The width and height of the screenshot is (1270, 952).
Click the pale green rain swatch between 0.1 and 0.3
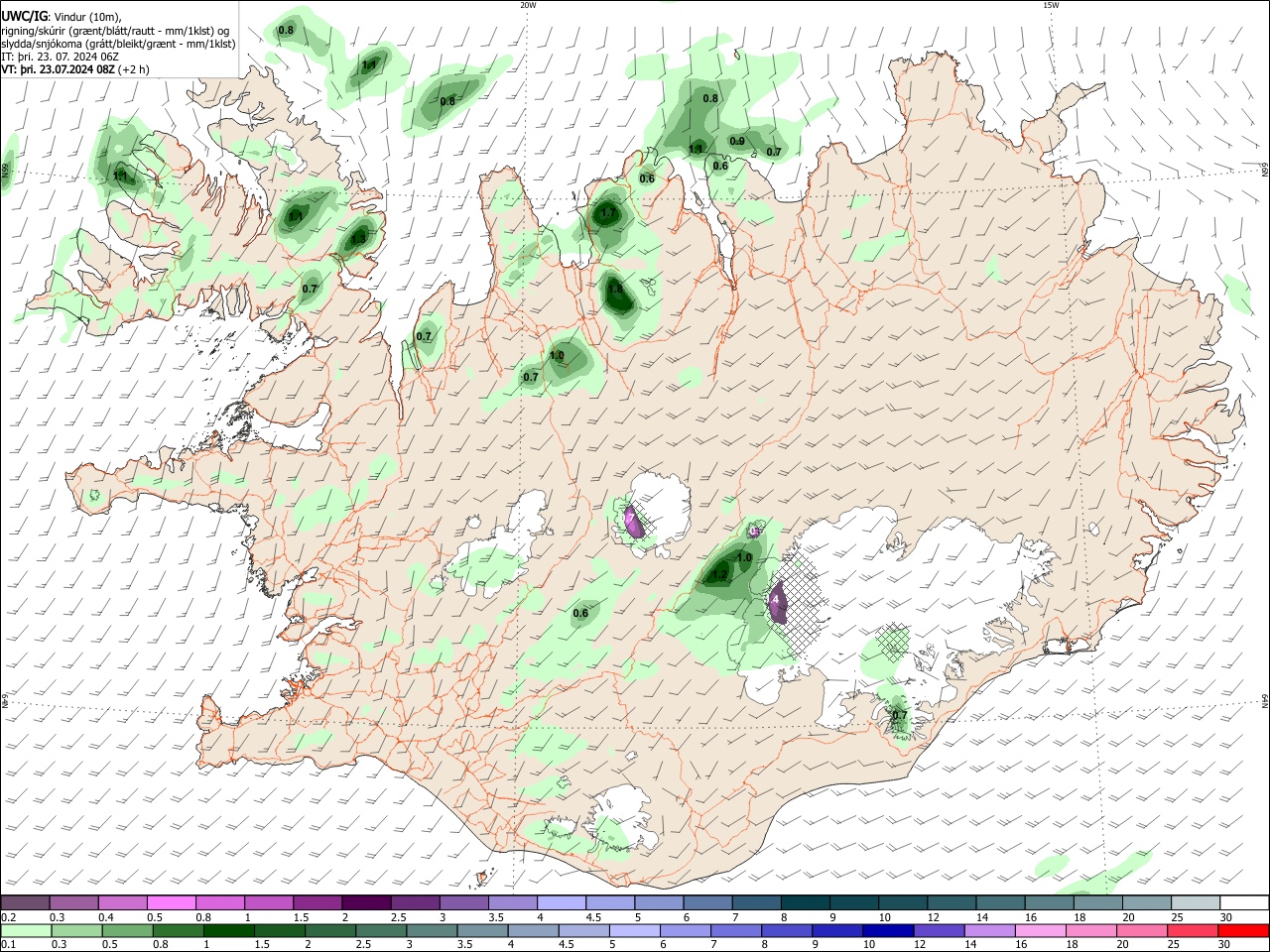click(x=26, y=930)
